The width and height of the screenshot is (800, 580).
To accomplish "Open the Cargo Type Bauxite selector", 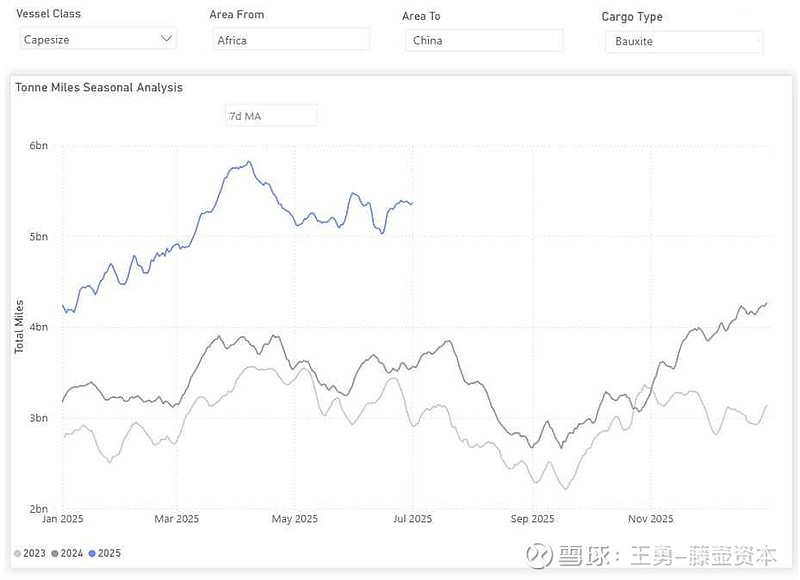I will click(683, 41).
